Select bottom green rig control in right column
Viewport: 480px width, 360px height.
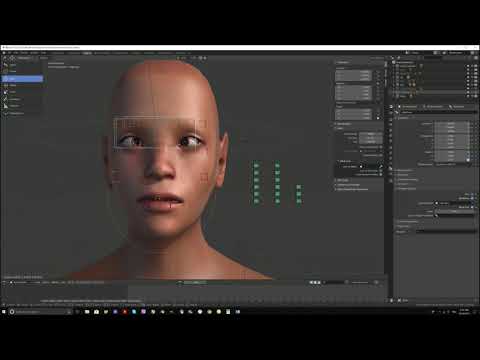click(x=299, y=201)
